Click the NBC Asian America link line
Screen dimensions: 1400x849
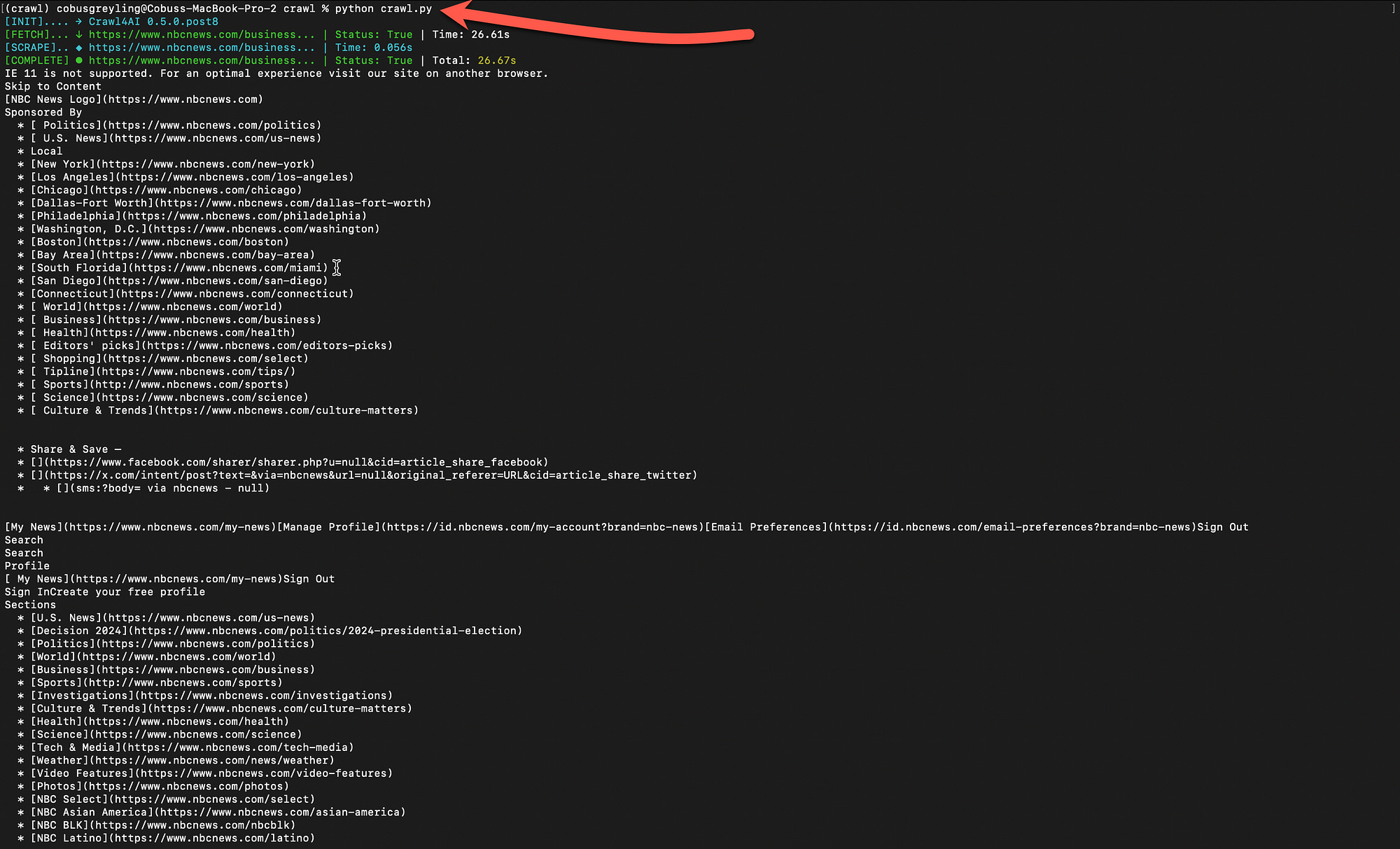tap(218, 812)
